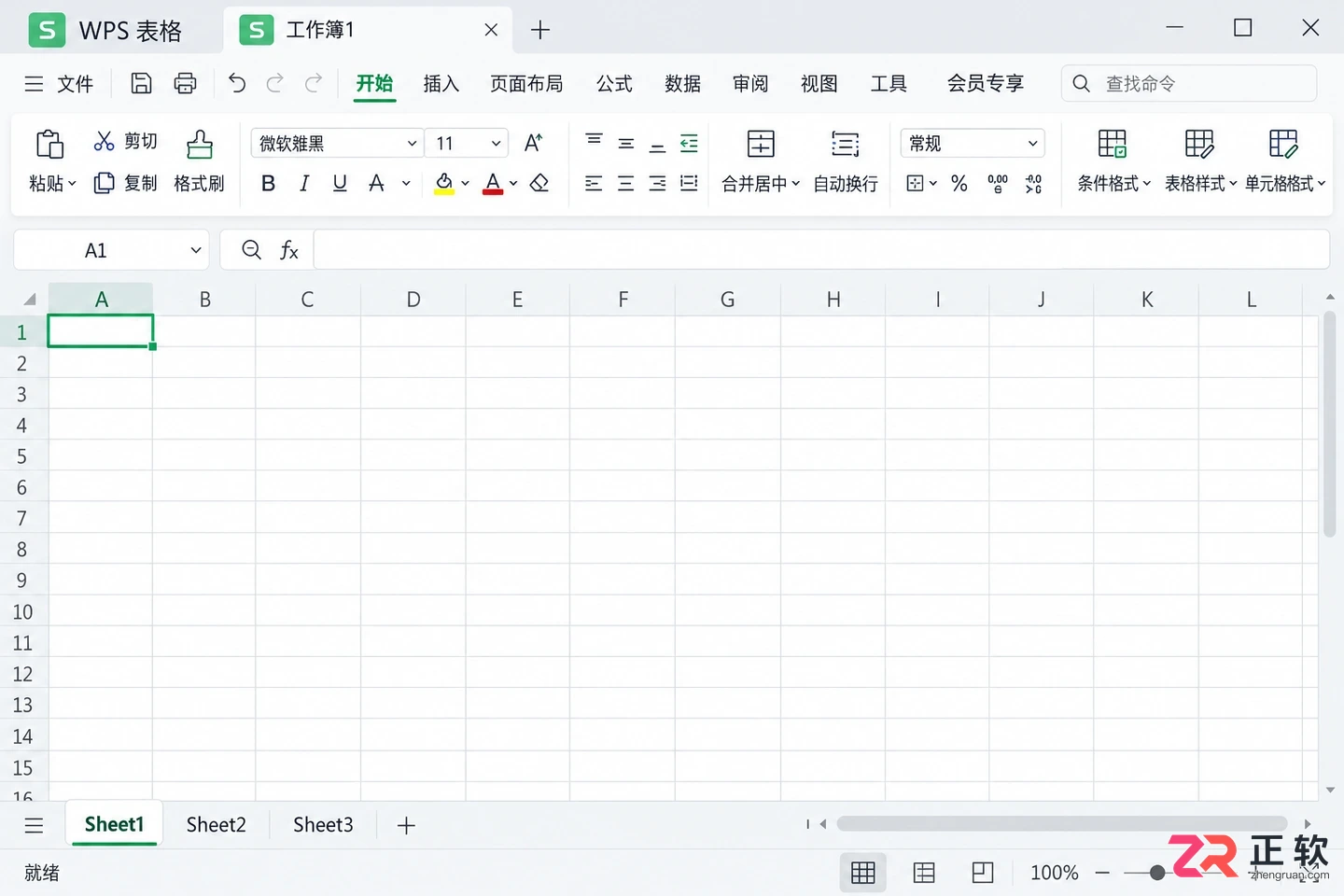This screenshot has height=896, width=1344.
Task: Open the number format dropdown (常规)
Action: point(1032,143)
